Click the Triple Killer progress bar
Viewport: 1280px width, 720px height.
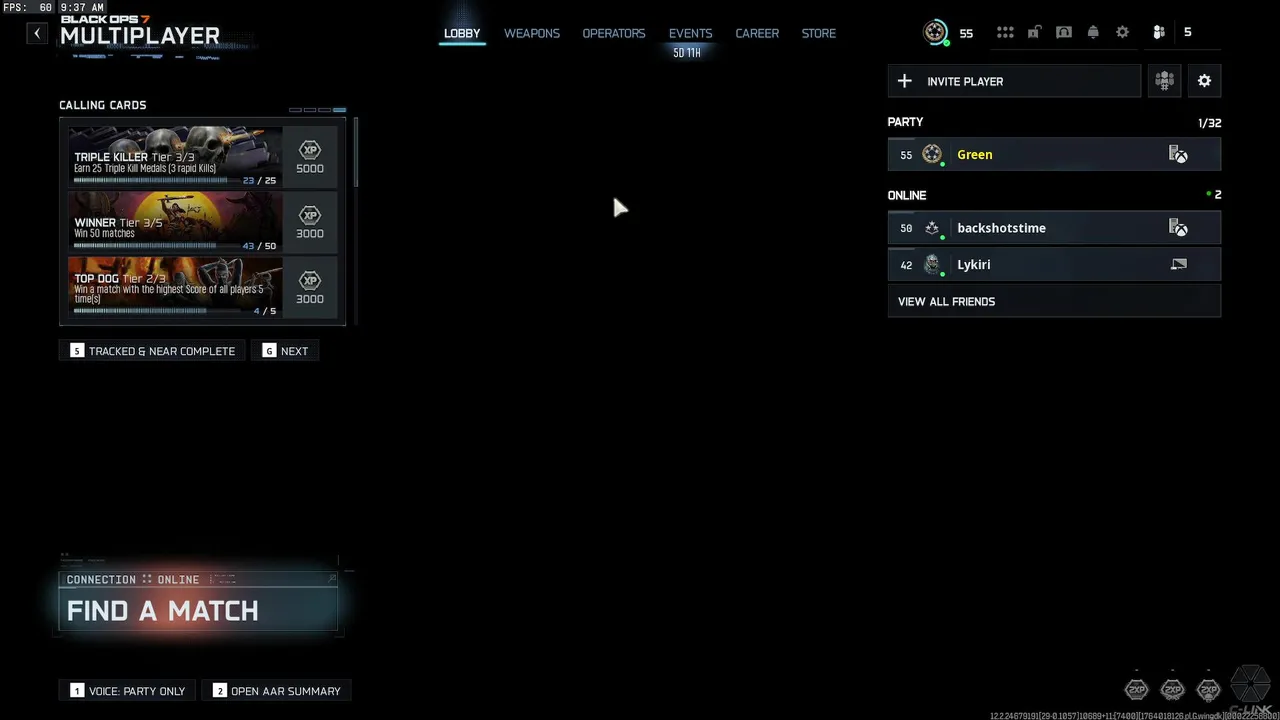click(156, 180)
